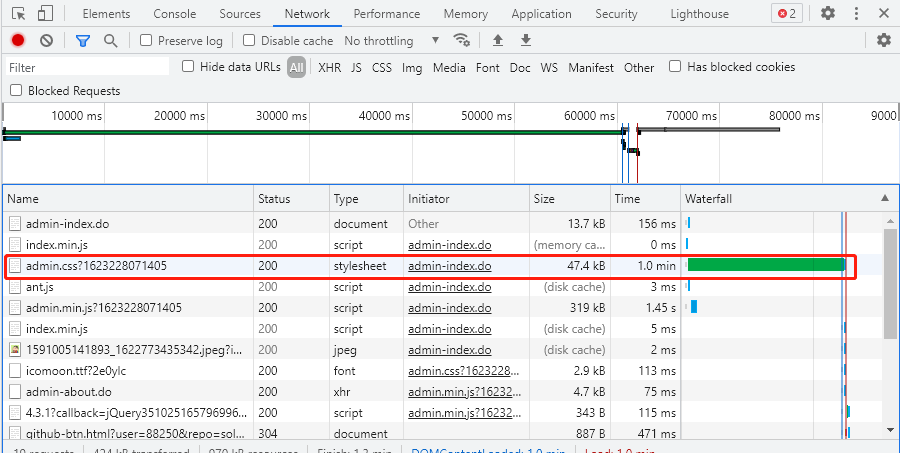Toggle the funnel filter icon
Screen dimensions: 900x453
click(83, 41)
